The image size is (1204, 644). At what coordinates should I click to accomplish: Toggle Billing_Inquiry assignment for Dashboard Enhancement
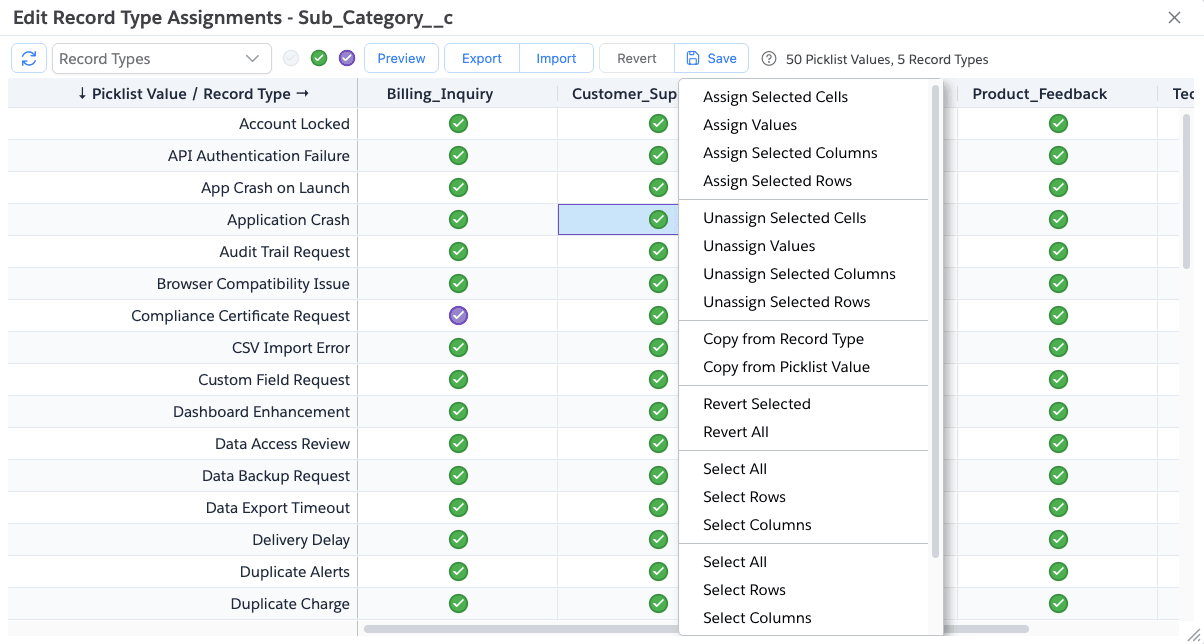[458, 412]
